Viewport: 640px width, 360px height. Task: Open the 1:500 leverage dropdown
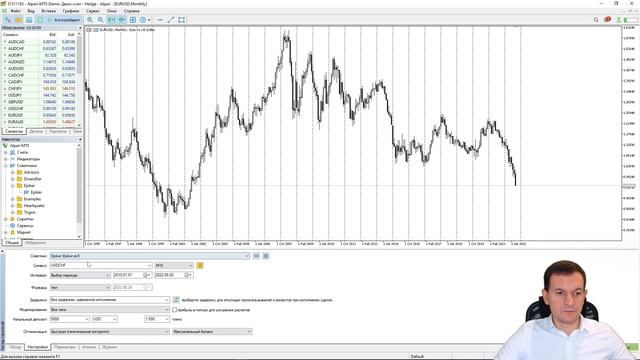click(166, 319)
